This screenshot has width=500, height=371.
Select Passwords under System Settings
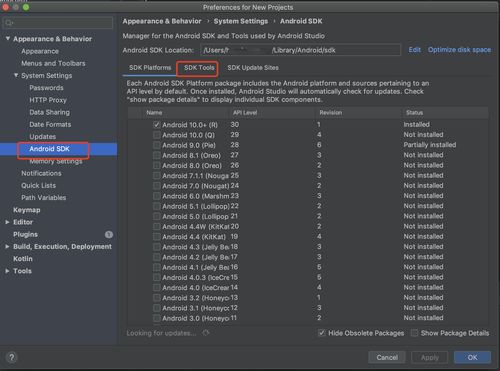(46, 88)
